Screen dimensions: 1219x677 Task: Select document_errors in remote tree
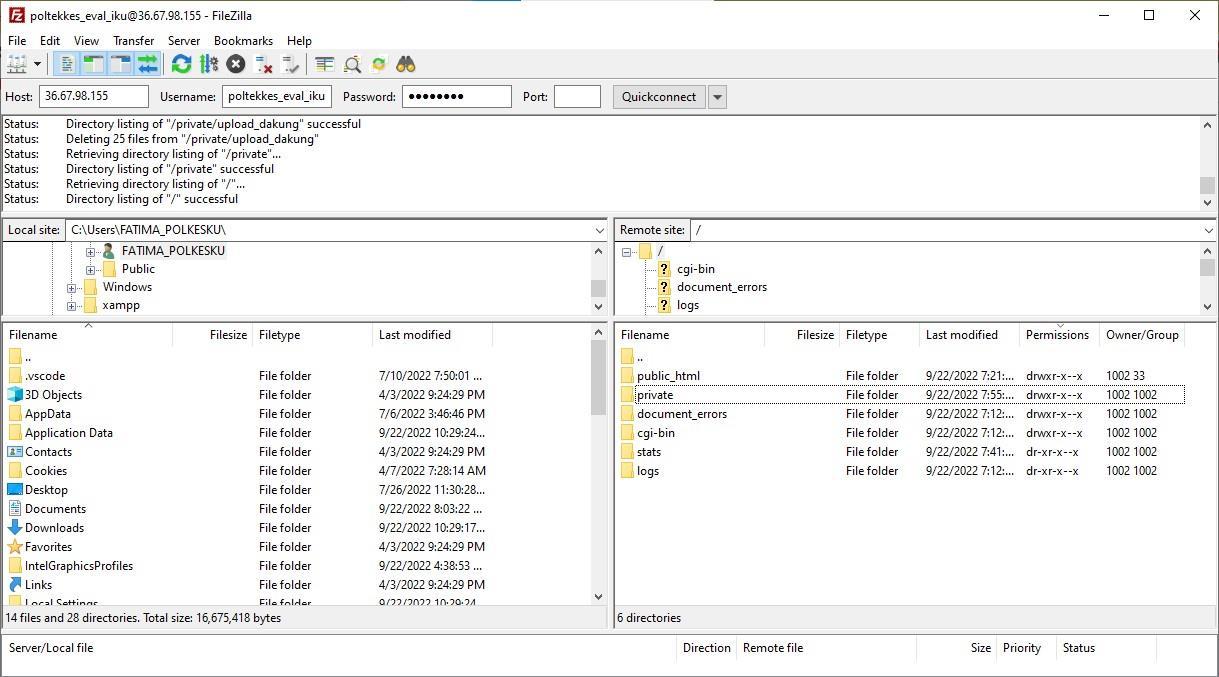722,287
